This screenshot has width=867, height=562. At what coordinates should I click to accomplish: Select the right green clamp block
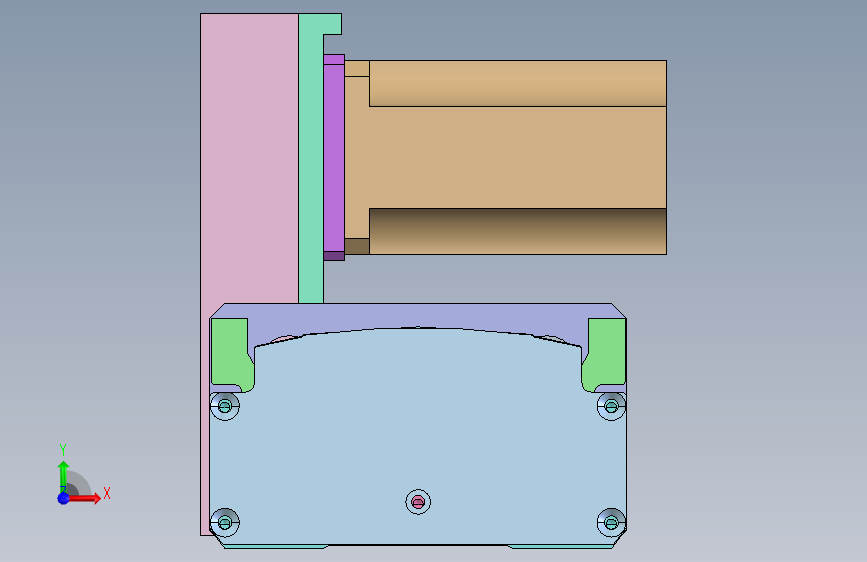tap(605, 353)
